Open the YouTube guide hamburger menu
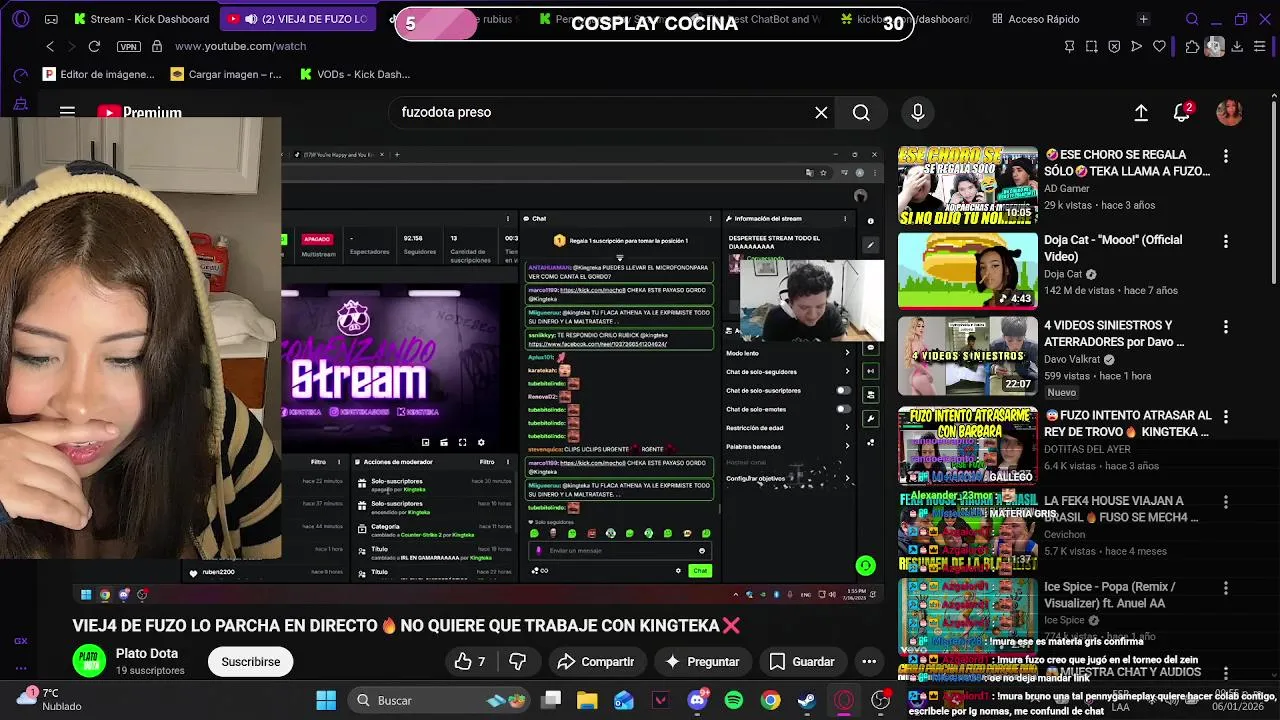The height and width of the screenshot is (720, 1280). click(x=67, y=112)
